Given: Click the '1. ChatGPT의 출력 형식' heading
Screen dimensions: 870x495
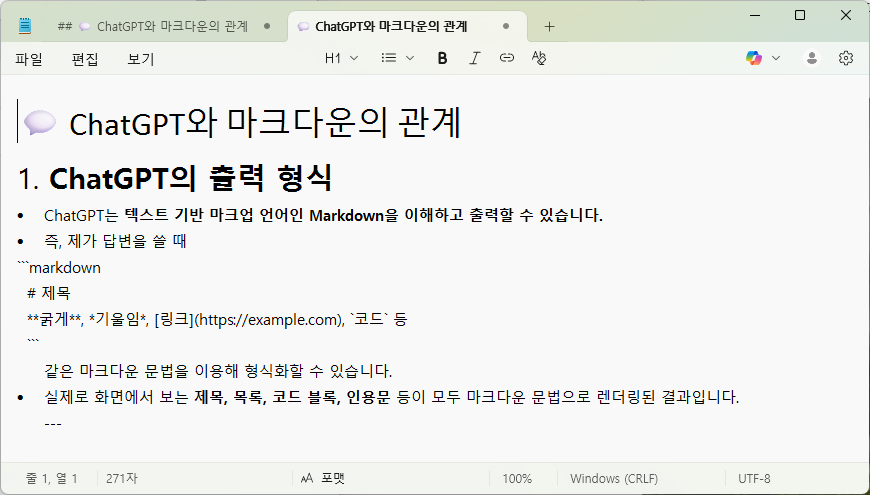Looking at the screenshot, I should pyautogui.click(x=175, y=179).
